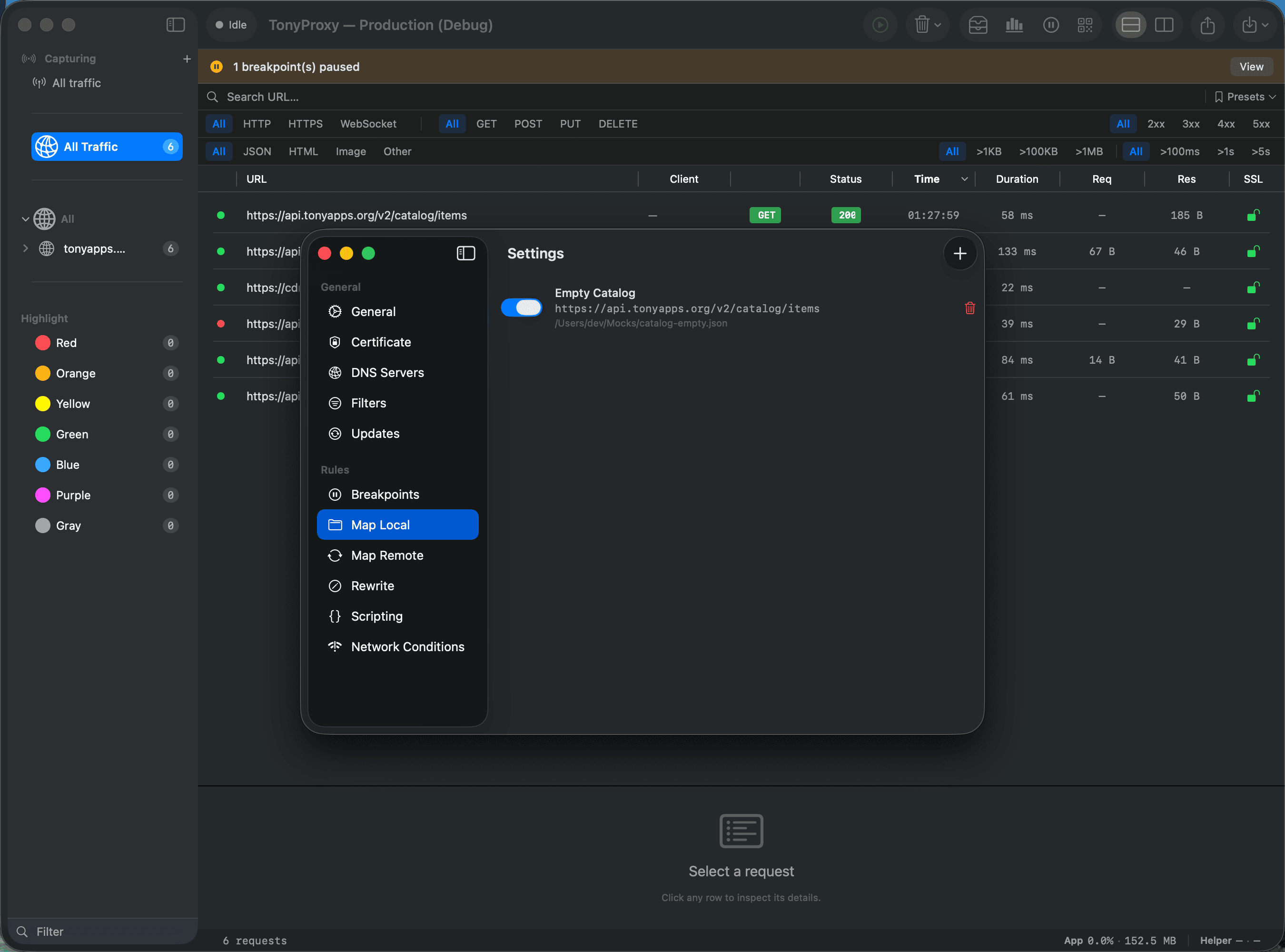Click the pause breakpoints icon in toolbar

(x=1050, y=25)
